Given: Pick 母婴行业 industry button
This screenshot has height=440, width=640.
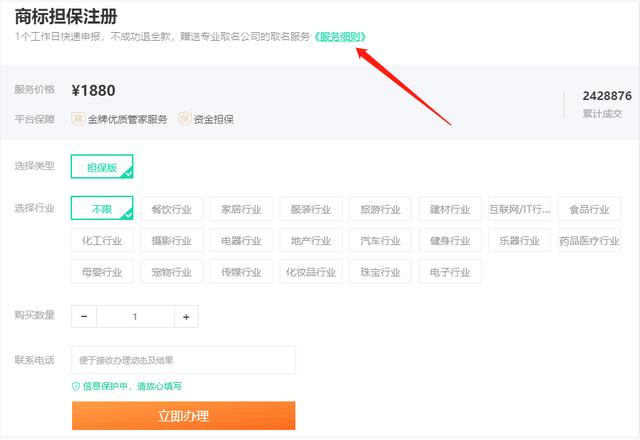Looking at the screenshot, I should point(102,272).
